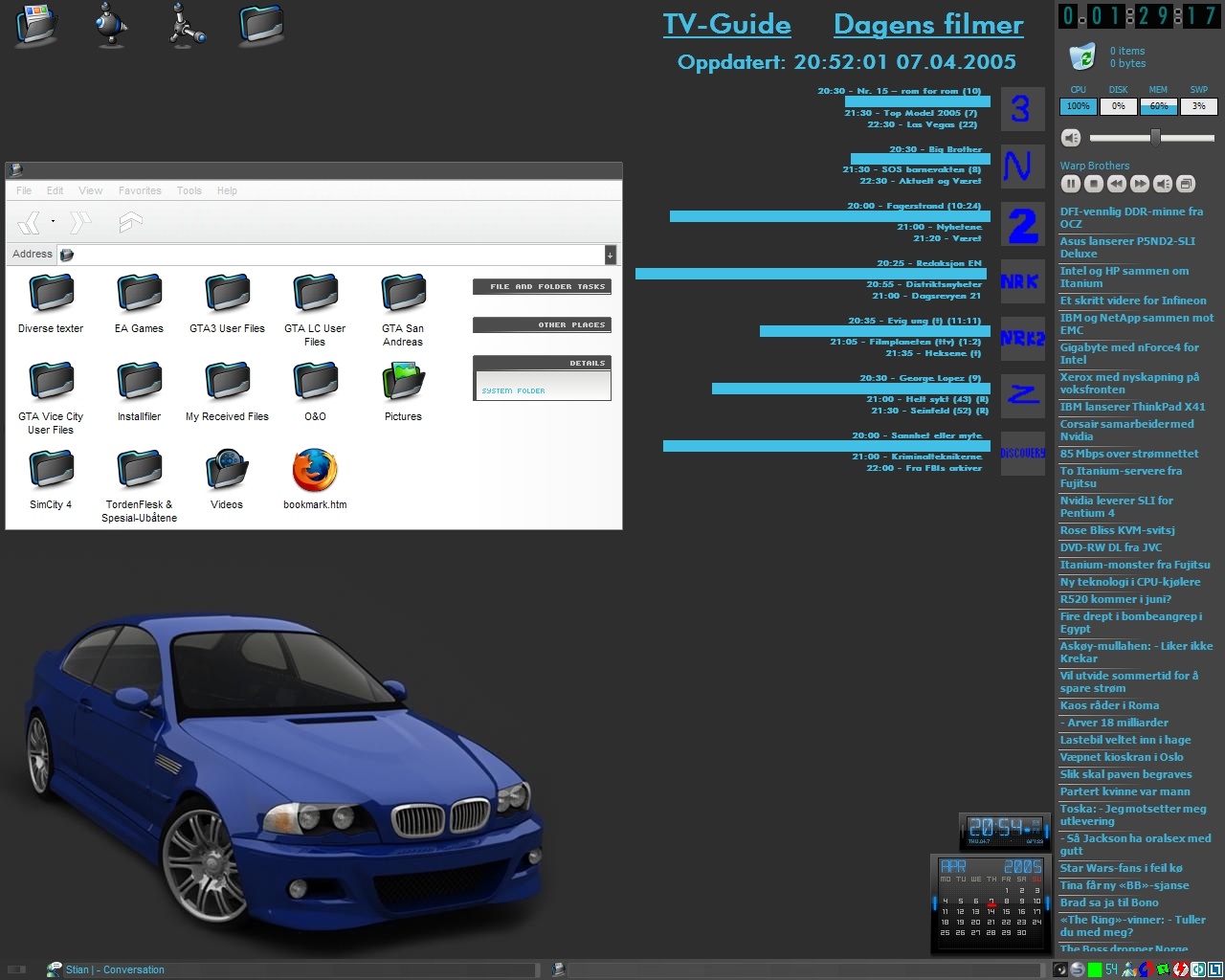The width and height of the screenshot is (1225, 980).
Task: Select the Discovery channel logo in TV guide
Action: pos(1022,453)
